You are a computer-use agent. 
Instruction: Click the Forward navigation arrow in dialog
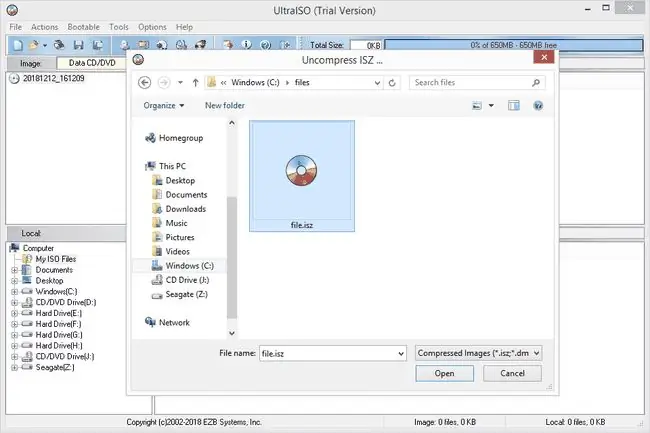(164, 82)
